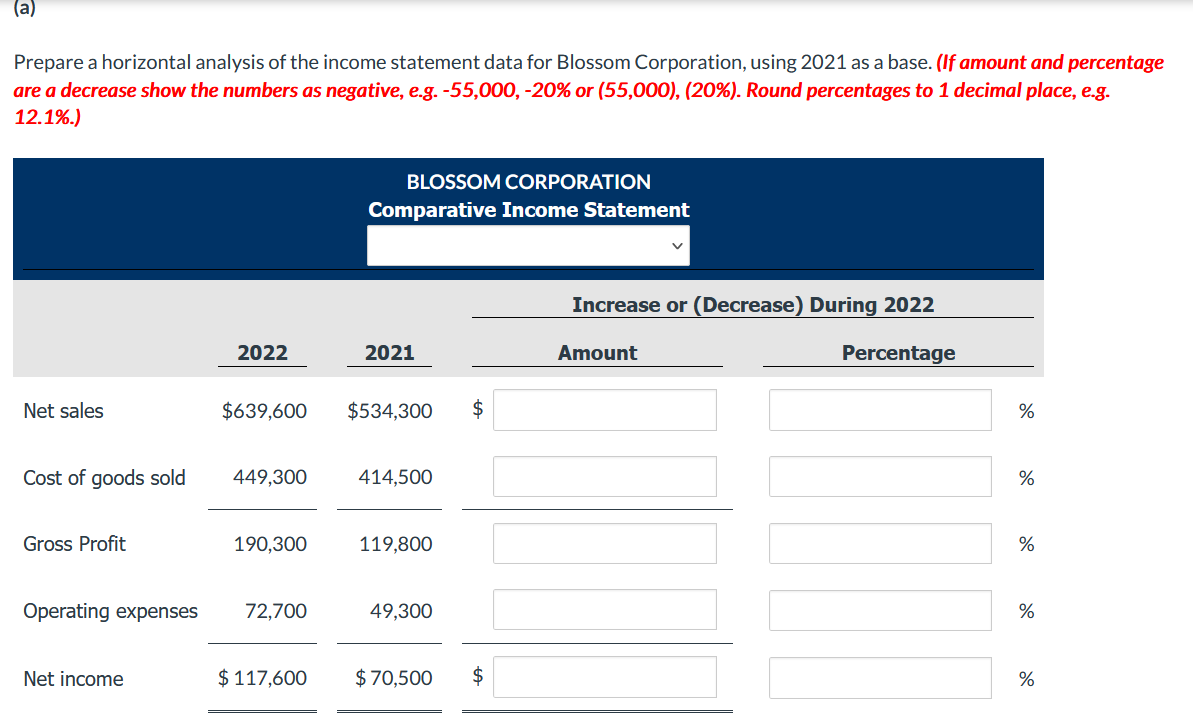1193x726 pixels.
Task: Select the Operating expenses amount field
Action: [604, 609]
